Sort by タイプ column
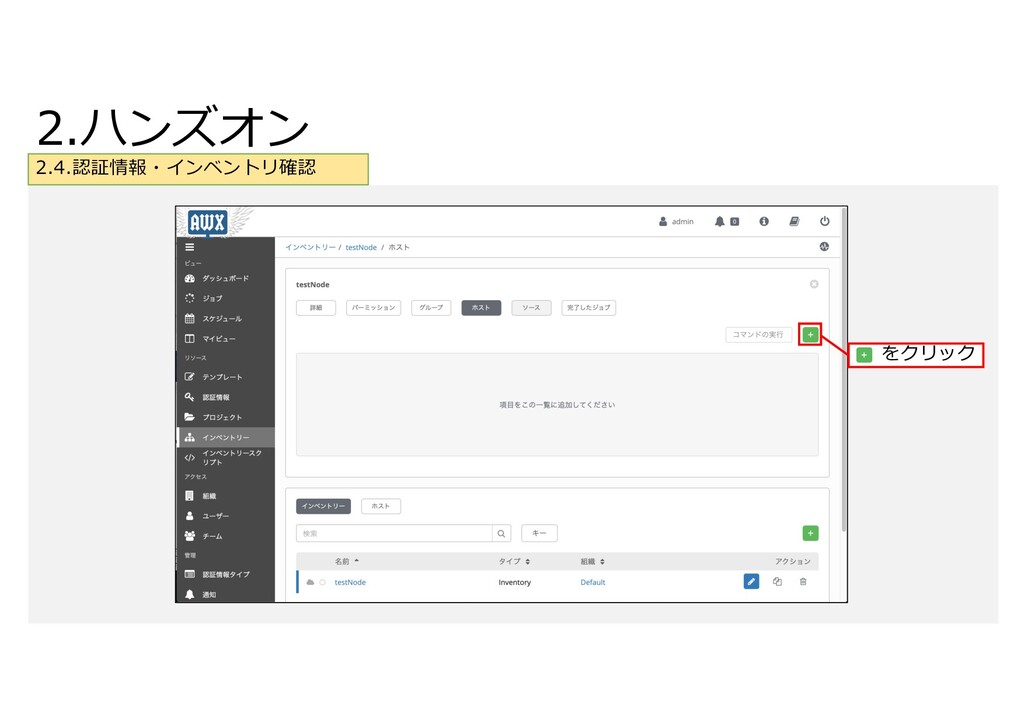 [514, 561]
